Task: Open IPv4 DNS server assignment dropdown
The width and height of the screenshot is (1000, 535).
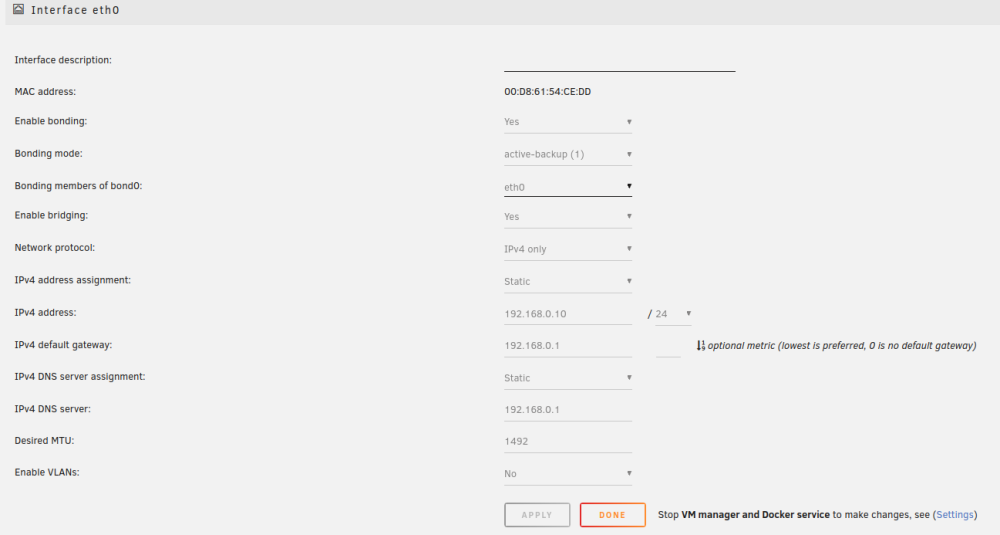Action: [x=568, y=378]
